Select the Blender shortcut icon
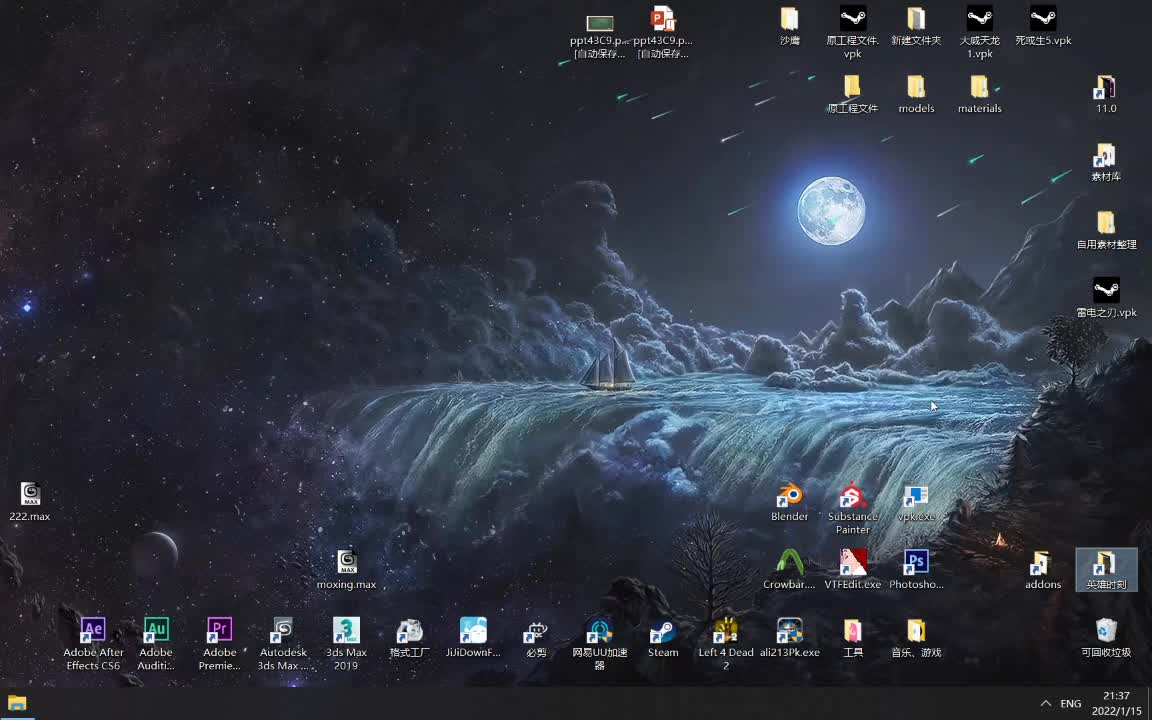This screenshot has width=1152, height=720. pos(790,501)
